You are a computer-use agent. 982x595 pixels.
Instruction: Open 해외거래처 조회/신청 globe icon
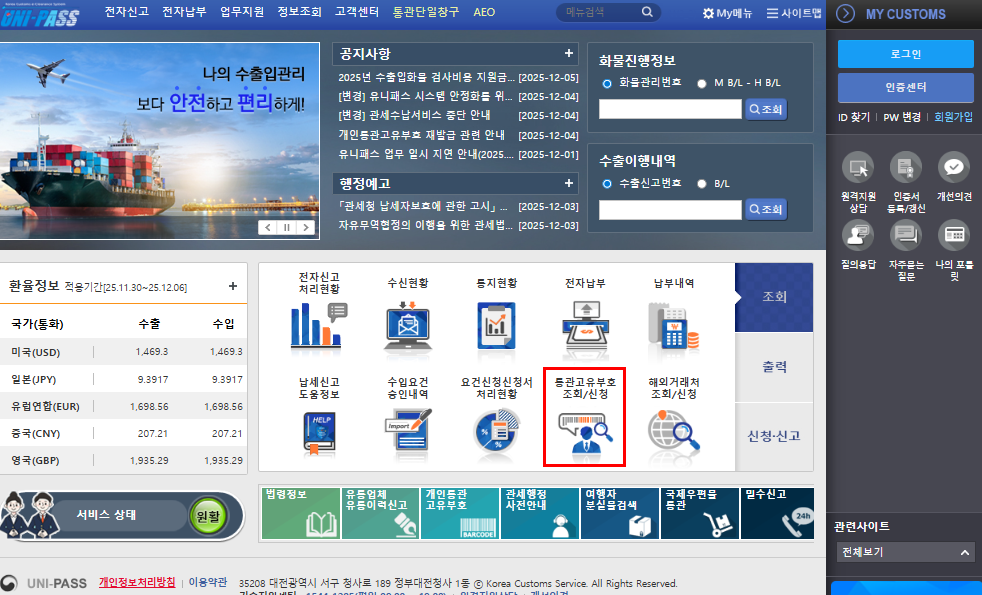coord(673,430)
